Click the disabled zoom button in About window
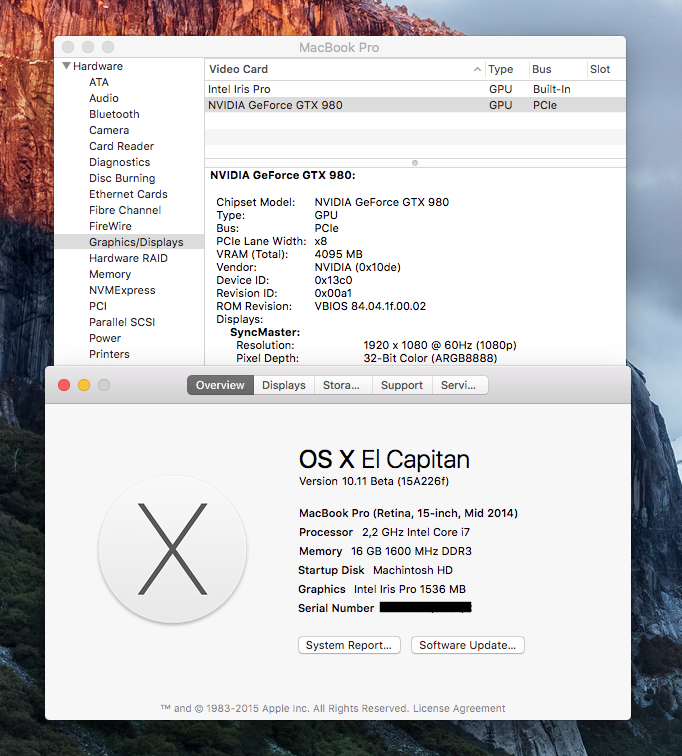Screen dimensions: 682x756 pyautogui.click(x=104, y=385)
